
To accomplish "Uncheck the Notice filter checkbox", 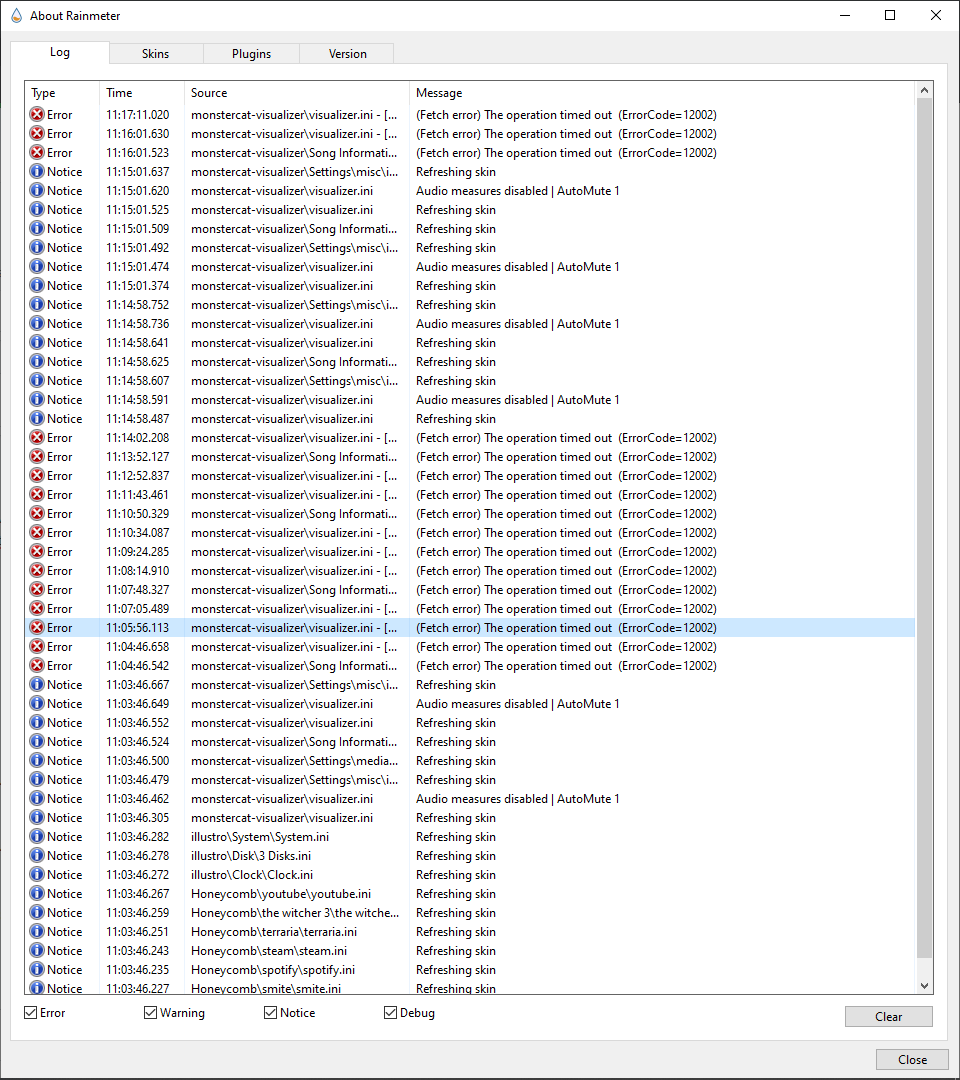I will click(x=270, y=1012).
